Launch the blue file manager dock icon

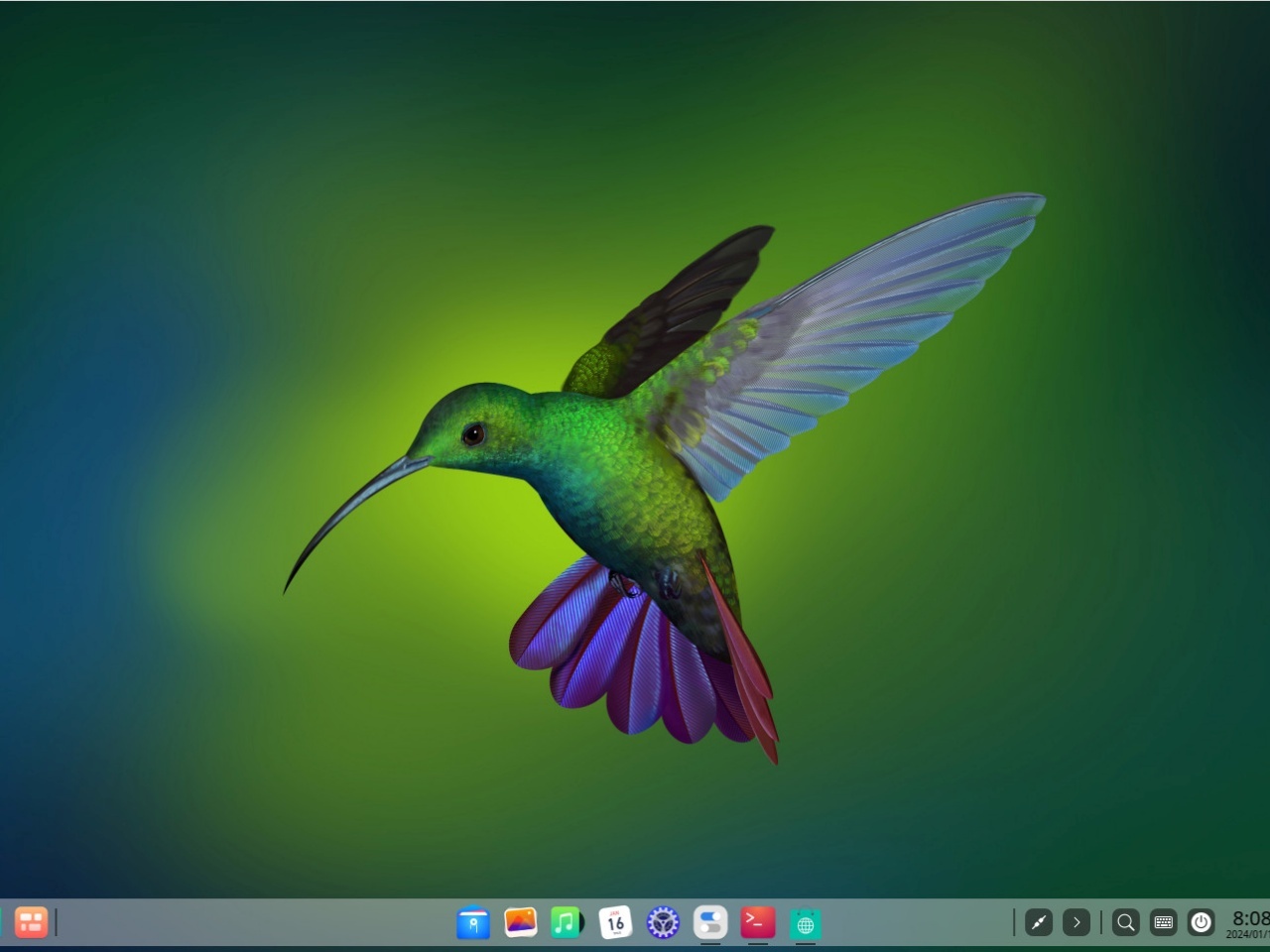[x=472, y=923]
